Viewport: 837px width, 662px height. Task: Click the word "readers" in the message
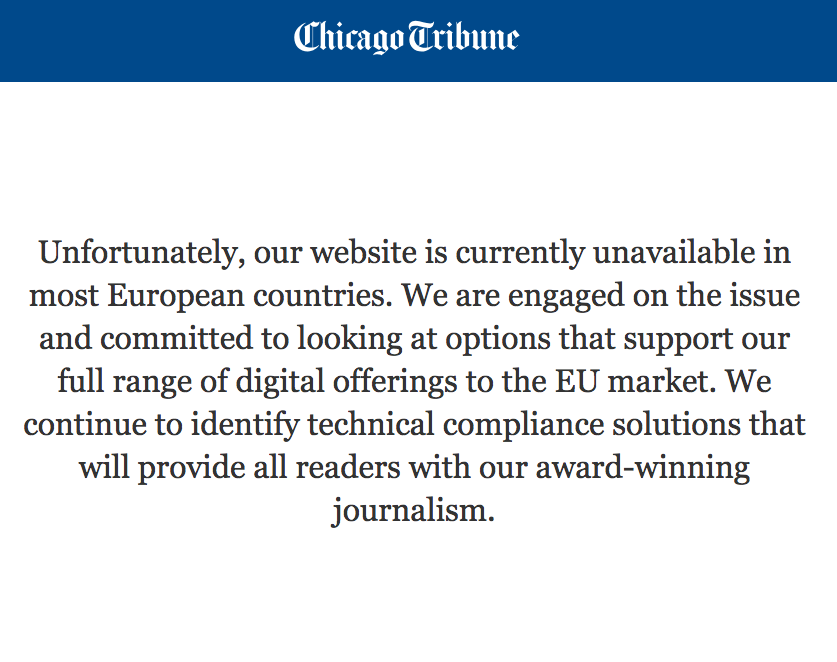point(348,468)
